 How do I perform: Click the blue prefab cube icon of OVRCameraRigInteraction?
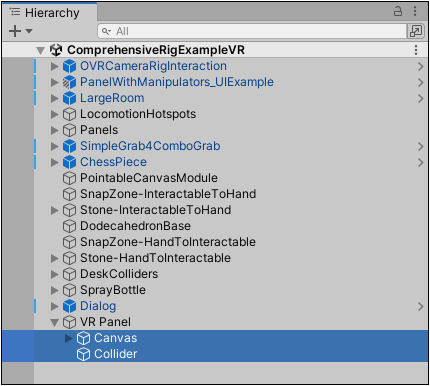(x=69, y=66)
